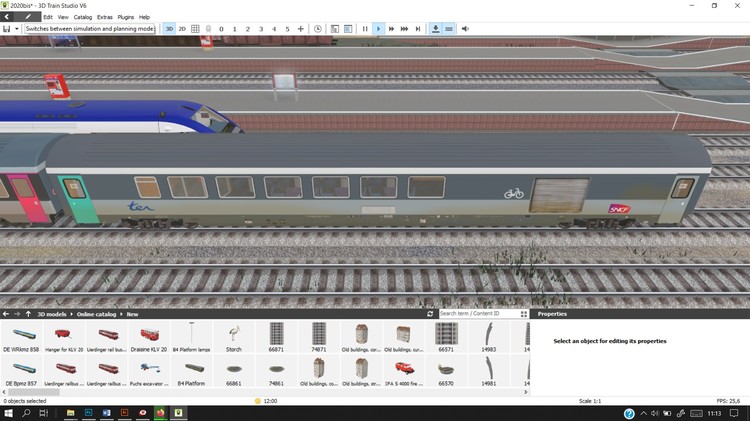Open the Extras menu
This screenshot has width=750, height=421.
[x=104, y=17]
